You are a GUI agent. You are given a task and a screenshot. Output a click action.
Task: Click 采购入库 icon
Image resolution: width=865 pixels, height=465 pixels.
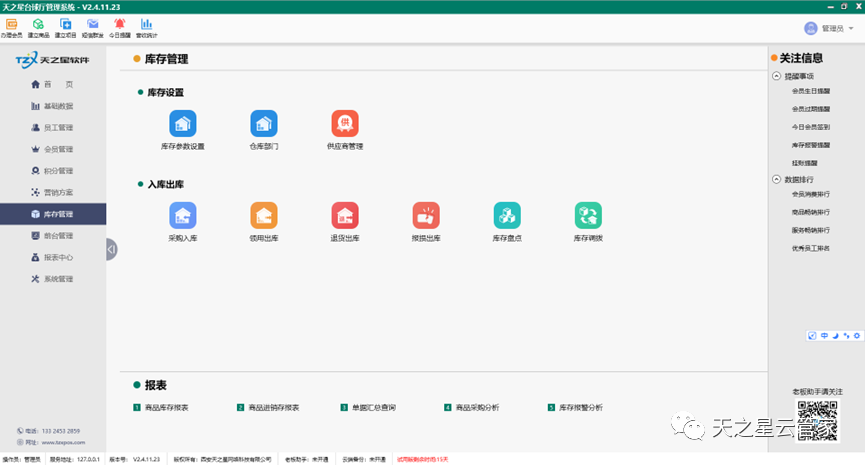pyautogui.click(x=182, y=215)
